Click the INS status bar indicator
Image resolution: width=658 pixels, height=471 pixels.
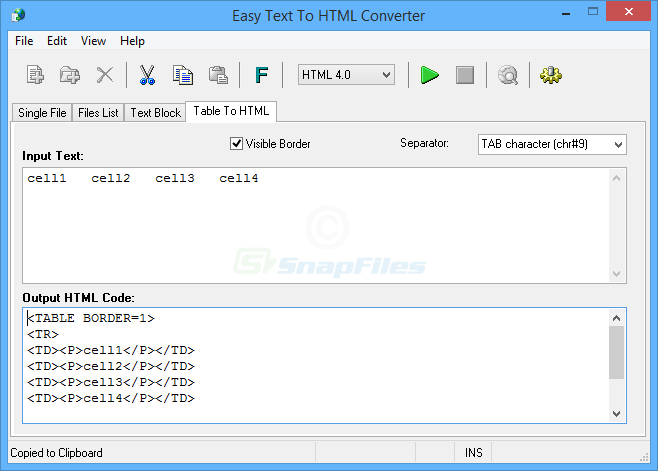[473, 453]
